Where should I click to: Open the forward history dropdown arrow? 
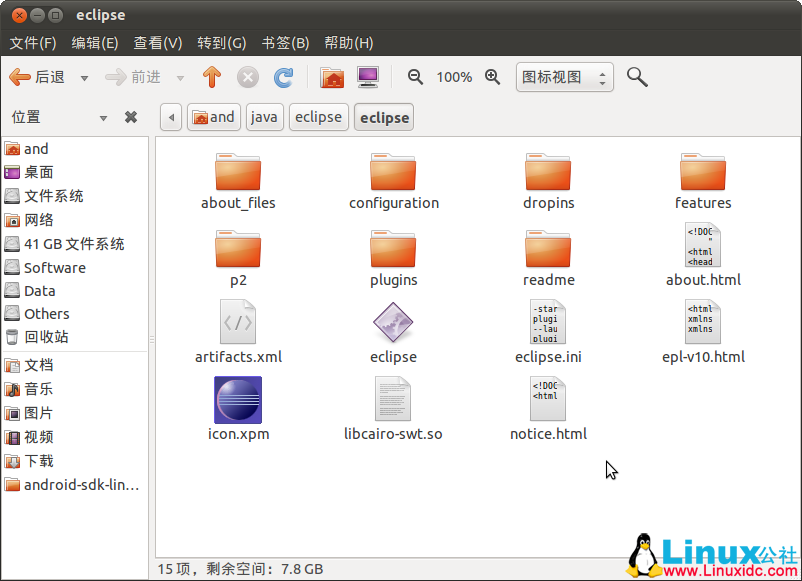coord(180,78)
